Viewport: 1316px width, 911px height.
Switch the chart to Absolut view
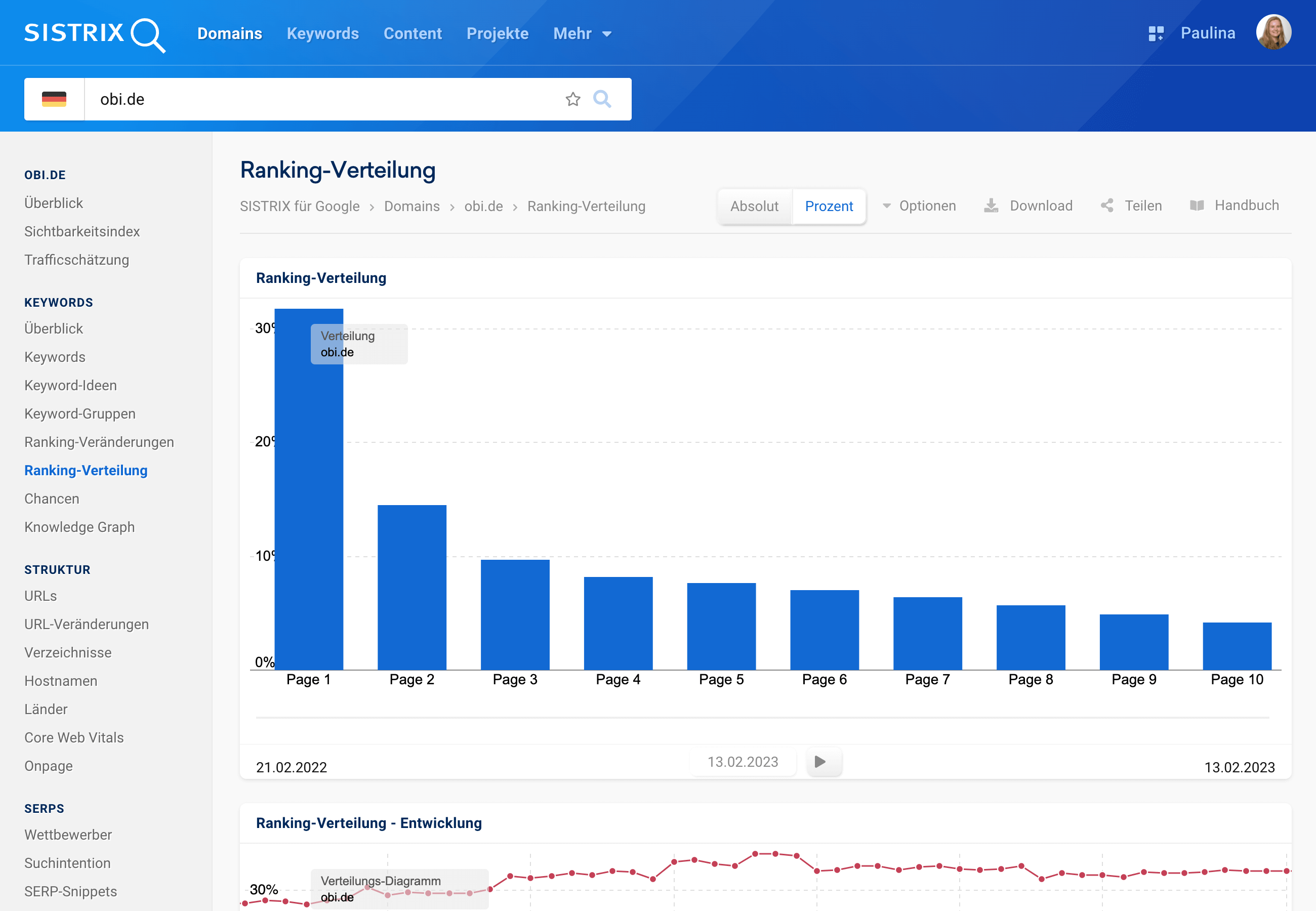click(x=754, y=206)
